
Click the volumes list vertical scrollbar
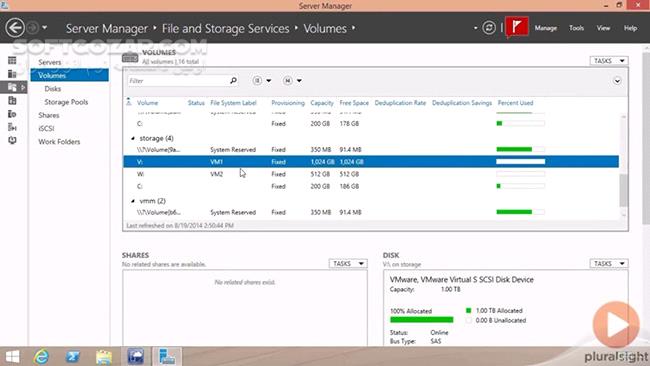(623, 191)
